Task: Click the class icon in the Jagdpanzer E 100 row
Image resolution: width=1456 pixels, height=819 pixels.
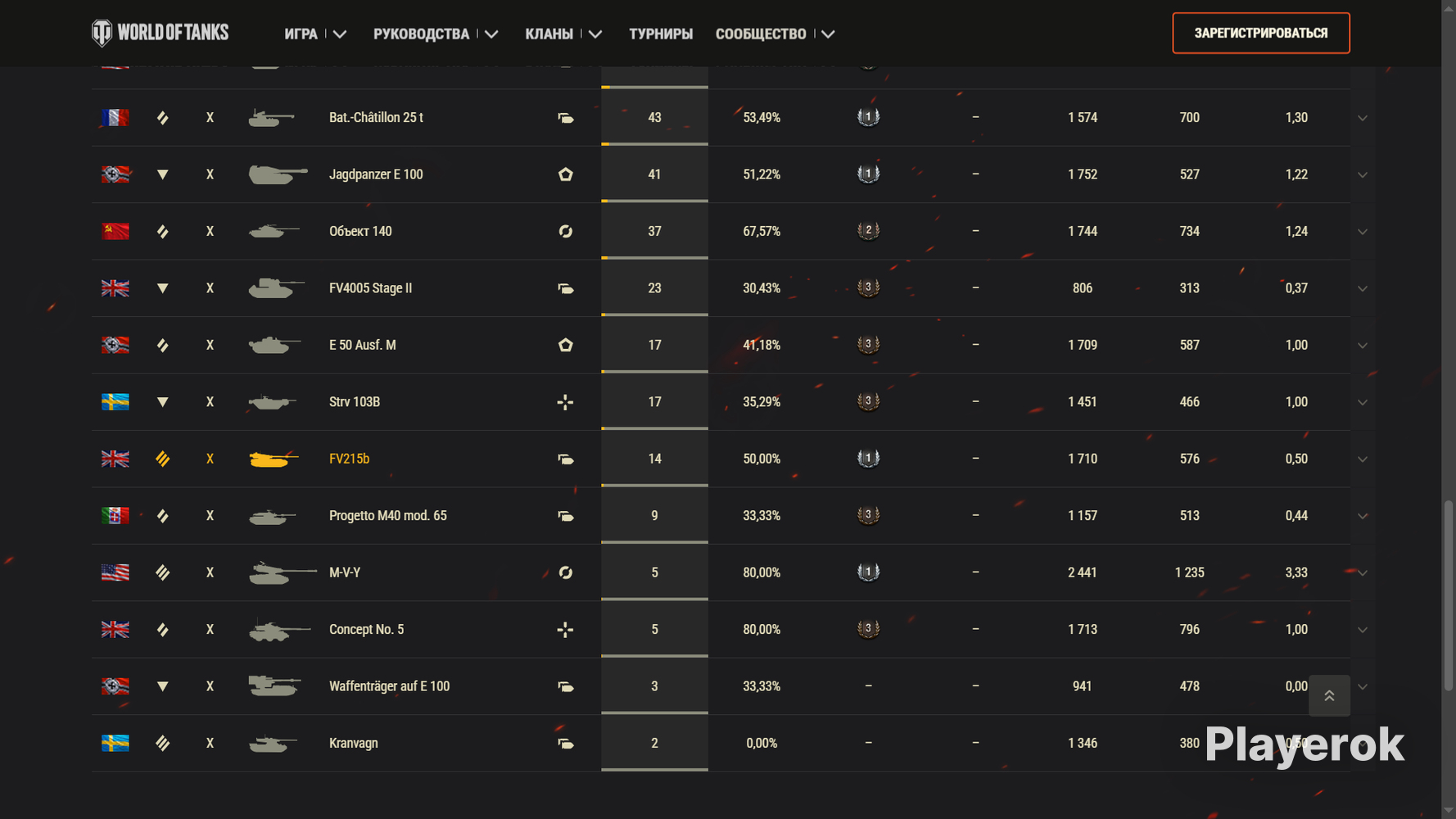Action: [565, 174]
